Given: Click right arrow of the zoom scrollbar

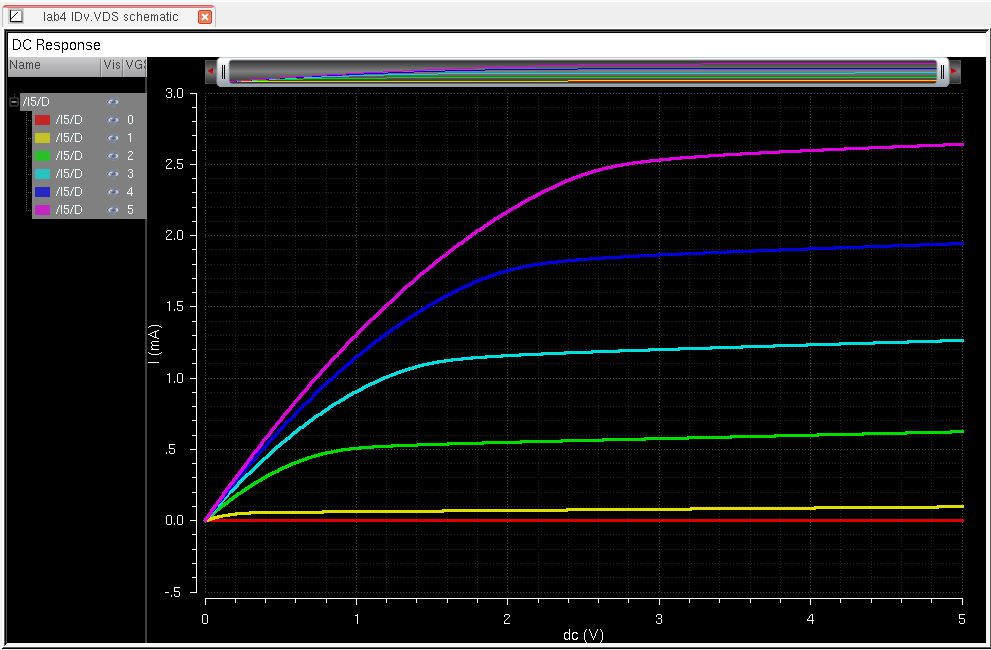Looking at the screenshot, I should (x=954, y=71).
